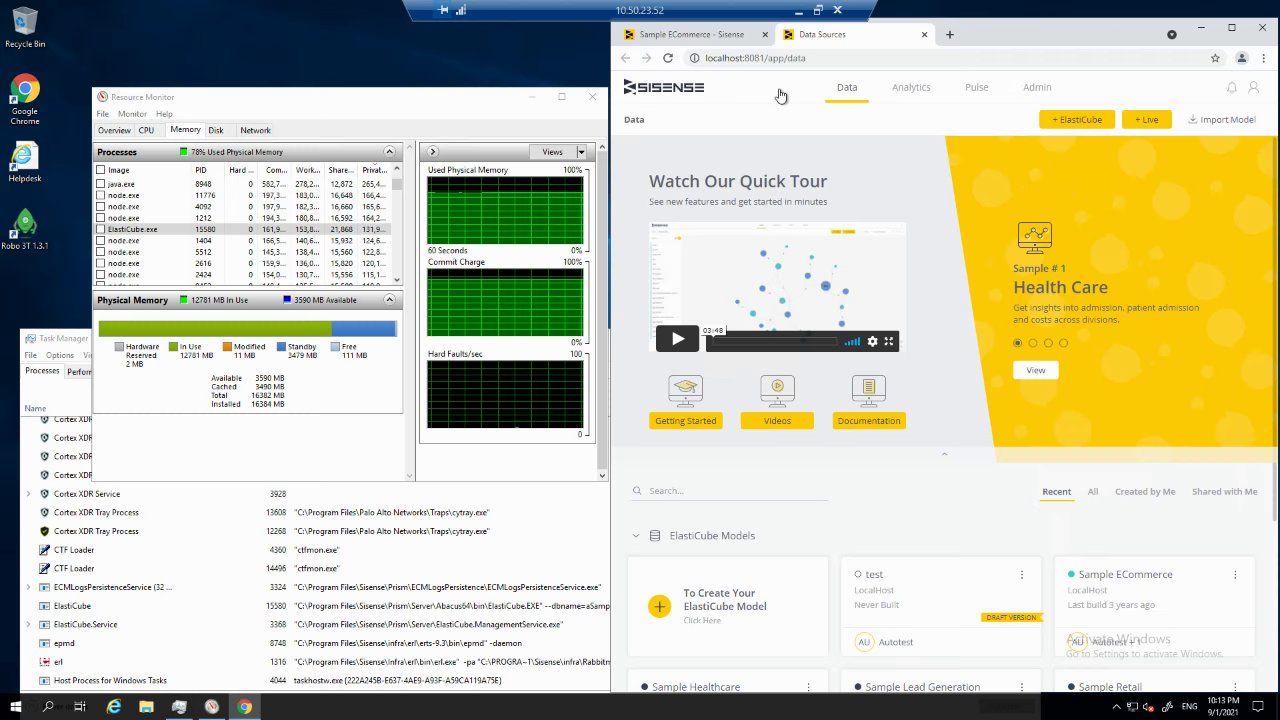
Task: Open the Sisense notifications bell
Action: 1231,88
